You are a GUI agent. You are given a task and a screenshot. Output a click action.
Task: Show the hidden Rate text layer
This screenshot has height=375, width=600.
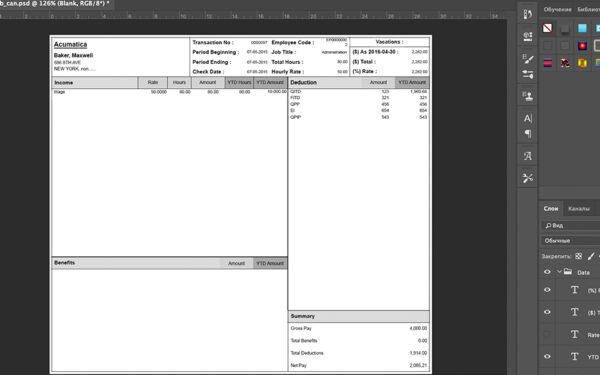[547, 334]
